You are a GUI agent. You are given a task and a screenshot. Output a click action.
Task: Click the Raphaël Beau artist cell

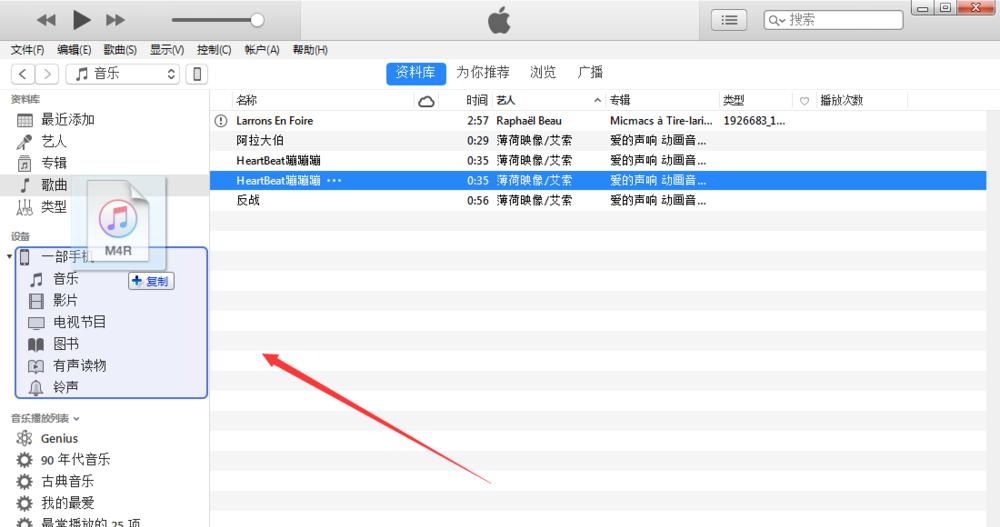[x=529, y=121]
